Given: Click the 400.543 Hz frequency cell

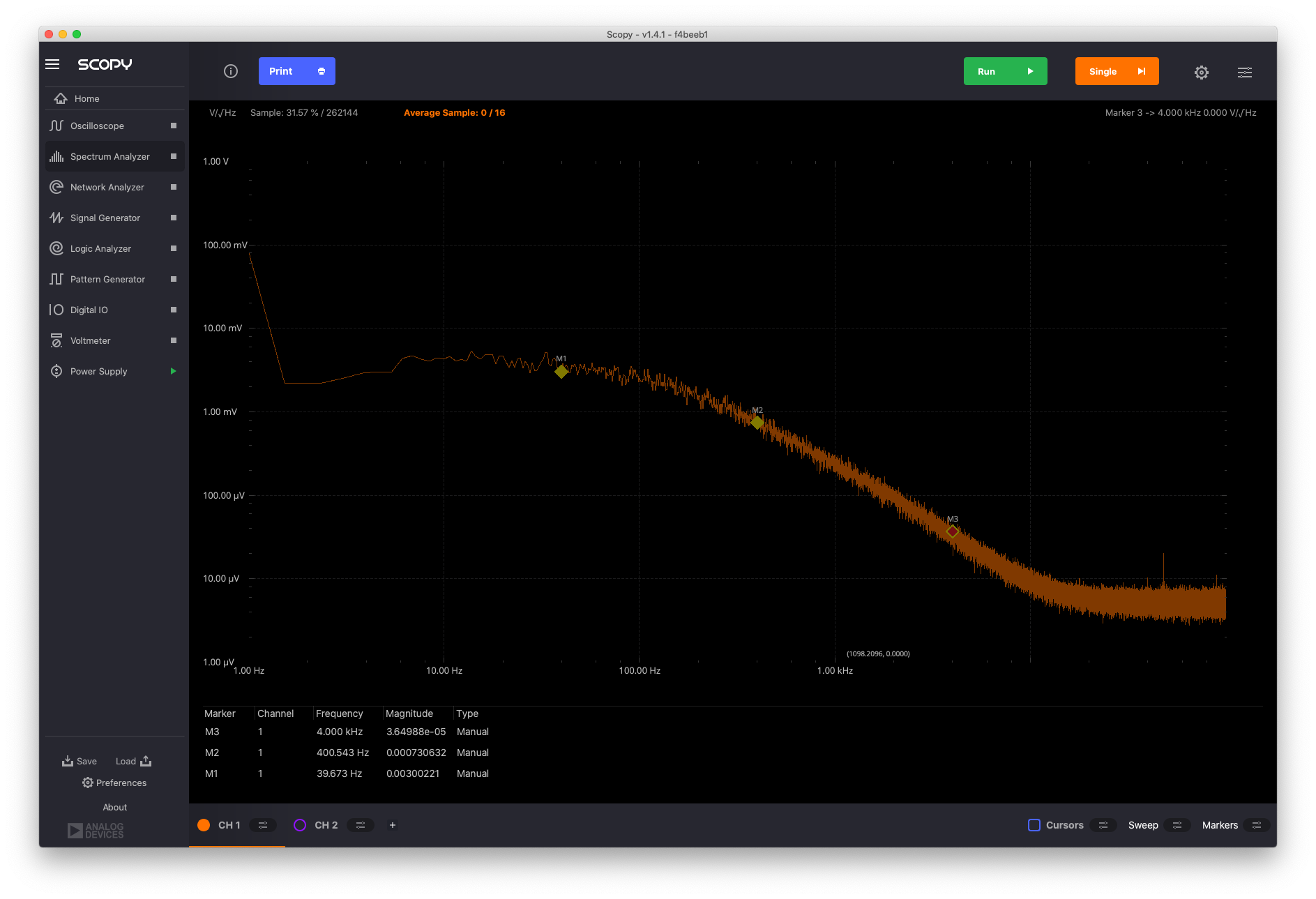Looking at the screenshot, I should point(342,753).
